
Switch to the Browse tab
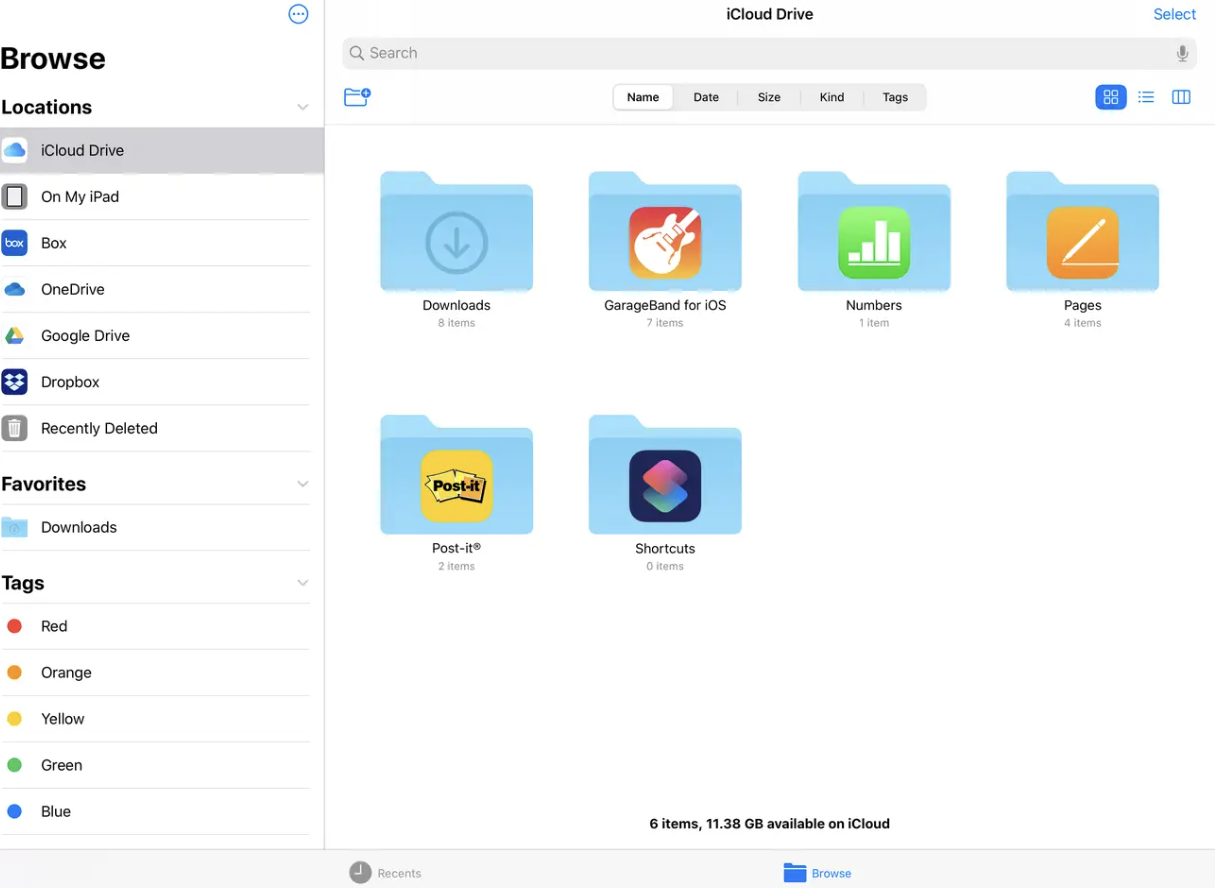(818, 873)
